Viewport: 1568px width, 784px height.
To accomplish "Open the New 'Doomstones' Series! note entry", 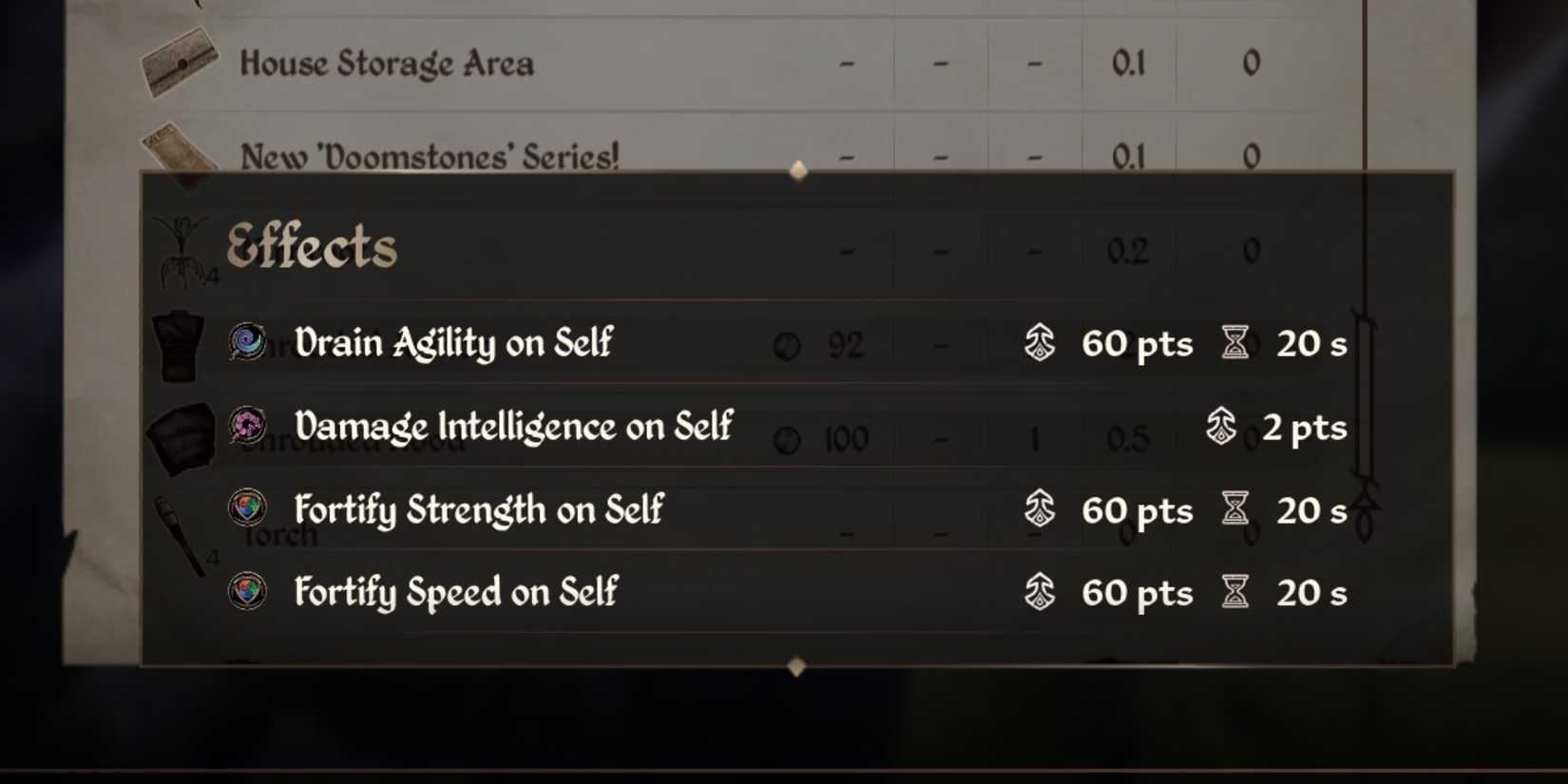I will tap(430, 155).
